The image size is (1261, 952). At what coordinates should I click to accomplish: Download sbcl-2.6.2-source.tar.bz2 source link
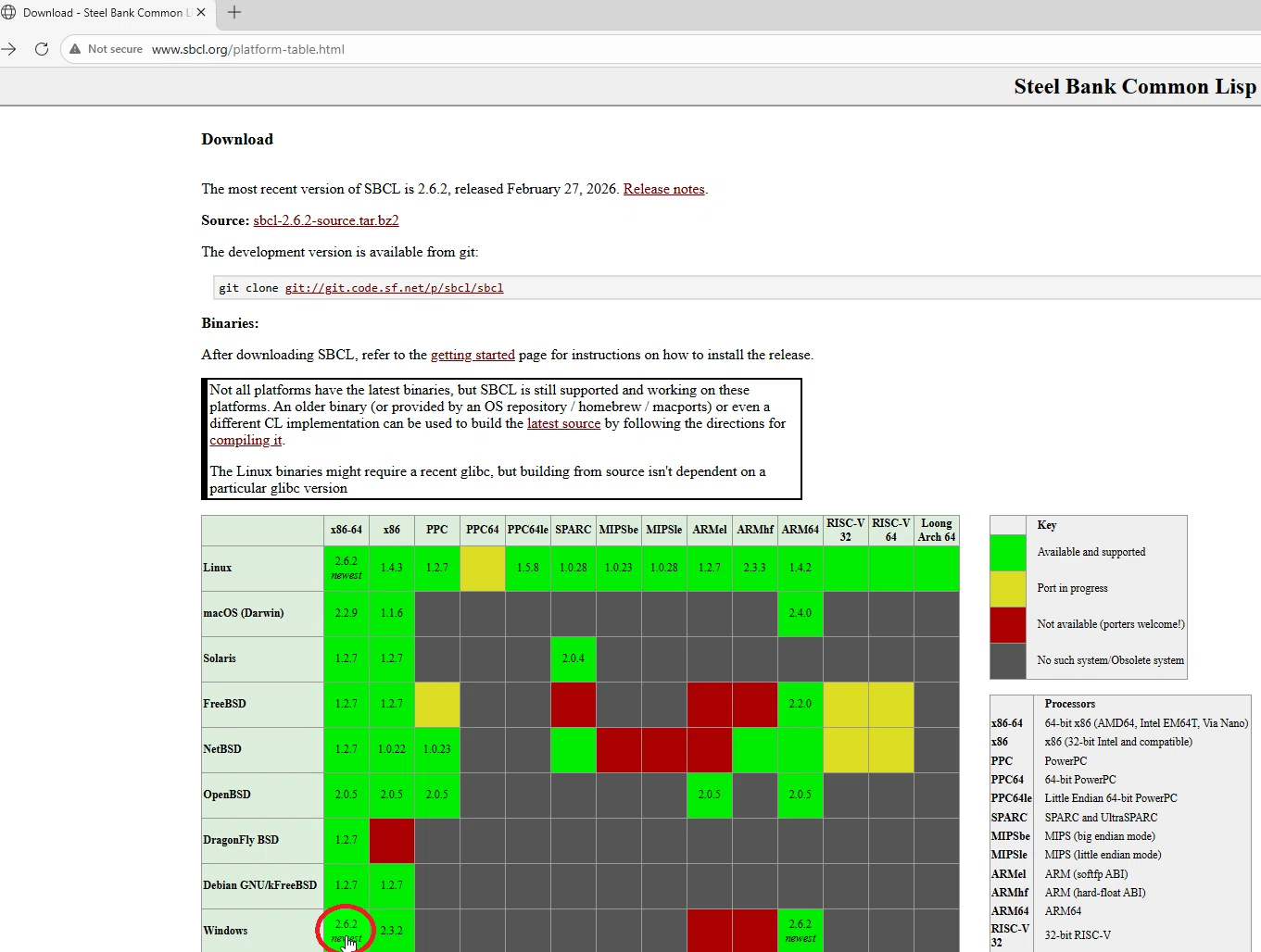pos(326,220)
